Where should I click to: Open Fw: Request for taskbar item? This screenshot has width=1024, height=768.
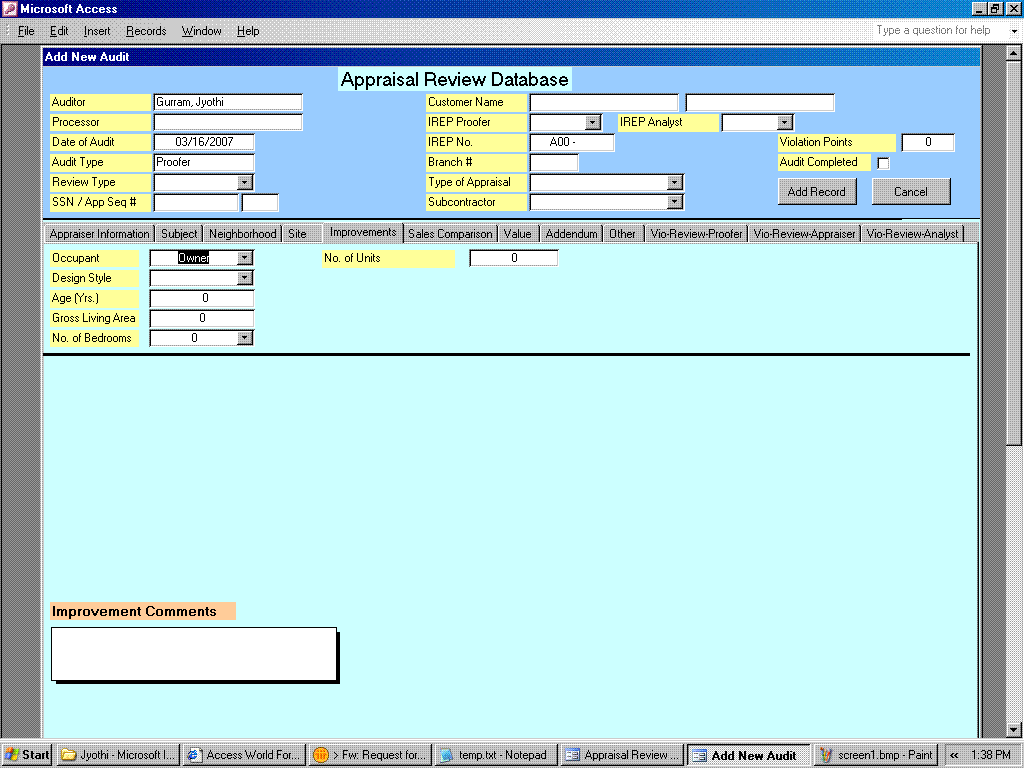tap(370, 755)
